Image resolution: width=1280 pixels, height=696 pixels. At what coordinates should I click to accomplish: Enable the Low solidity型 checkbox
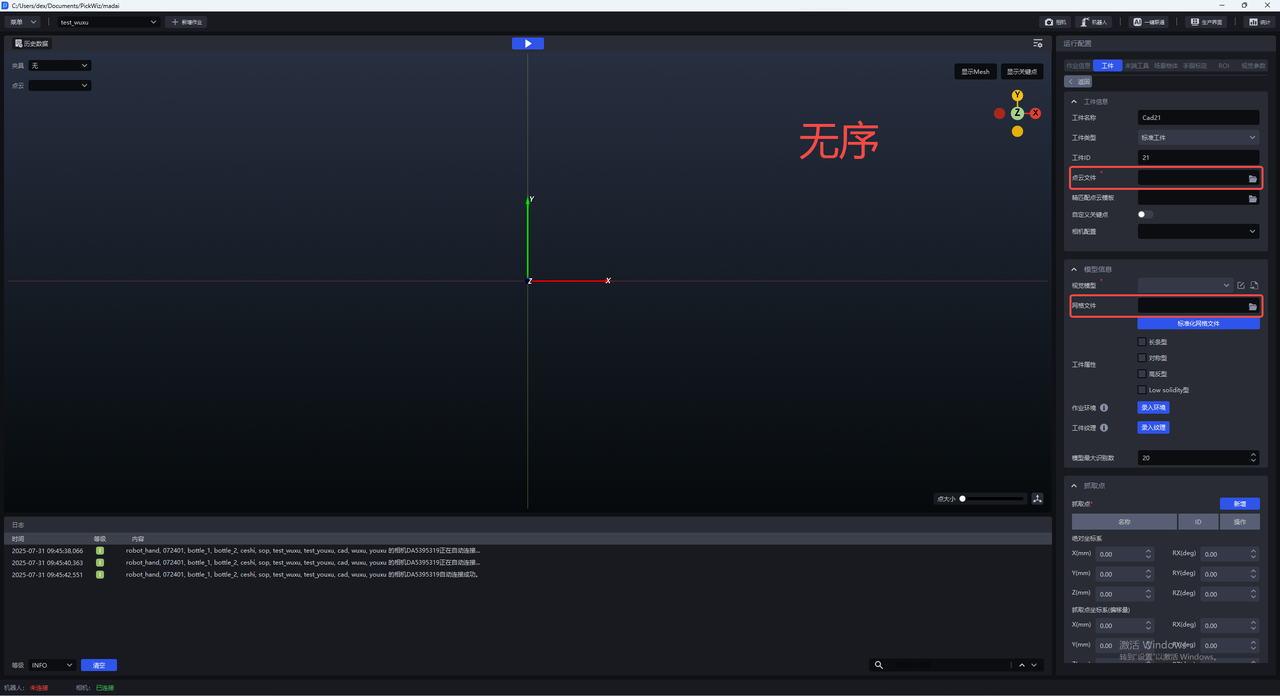point(1142,390)
